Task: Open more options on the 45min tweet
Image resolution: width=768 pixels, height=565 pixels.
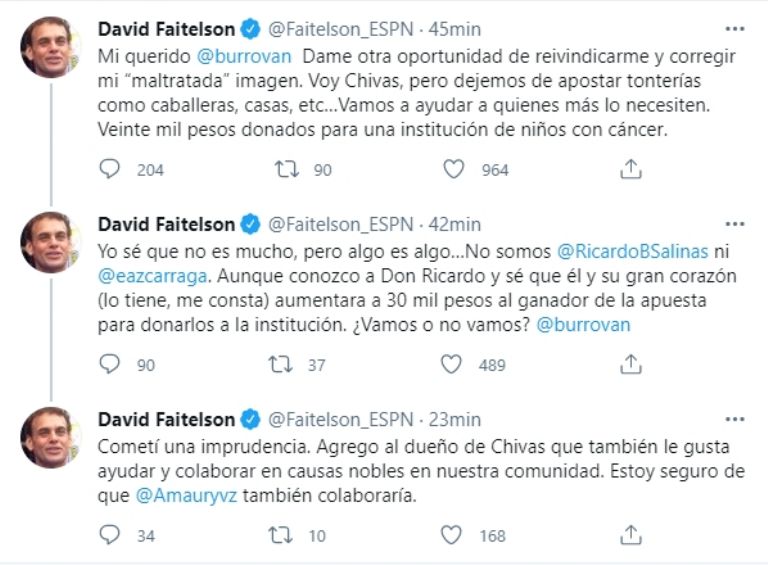Action: 734,28
